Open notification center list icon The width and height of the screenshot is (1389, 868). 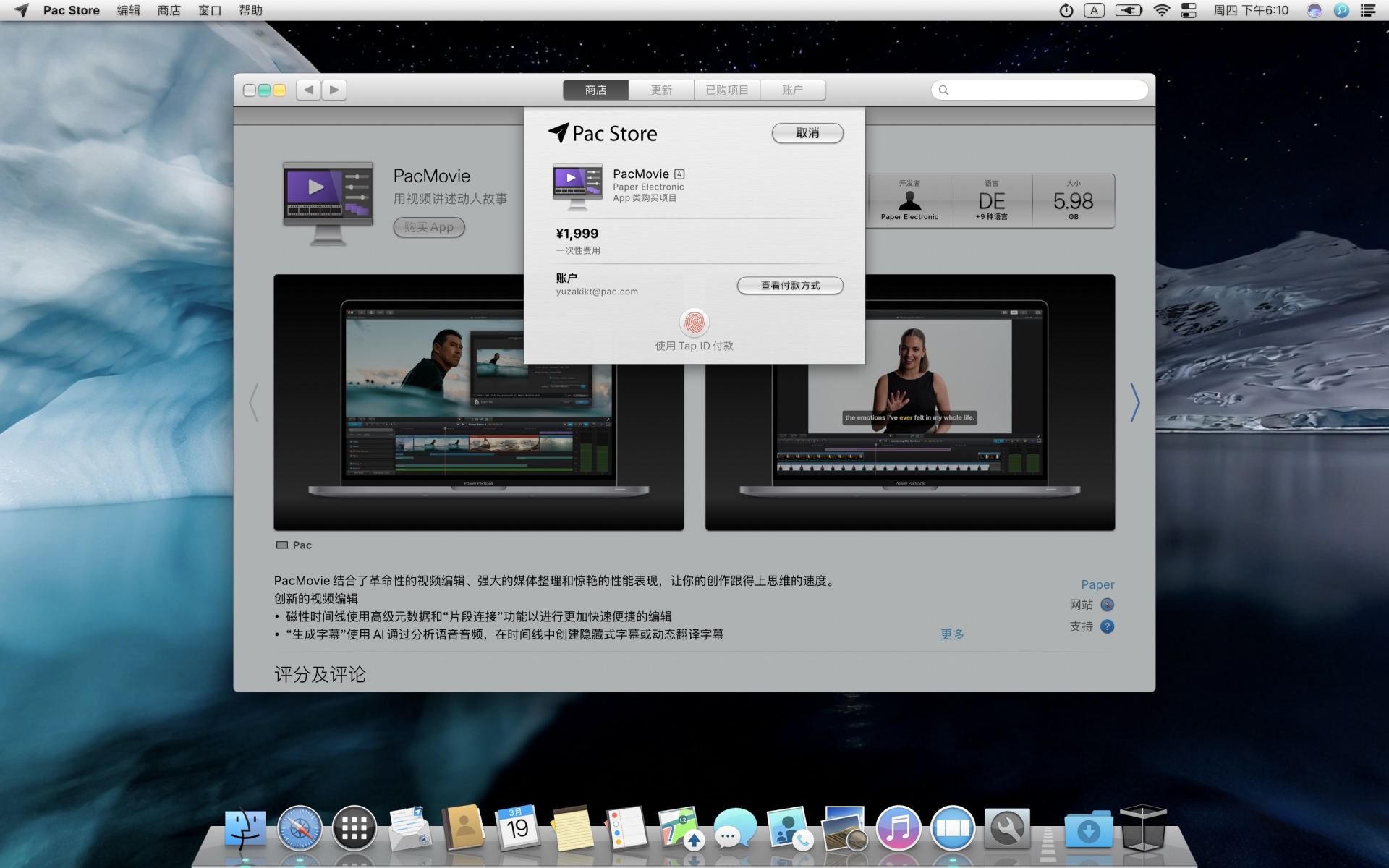[1367, 10]
